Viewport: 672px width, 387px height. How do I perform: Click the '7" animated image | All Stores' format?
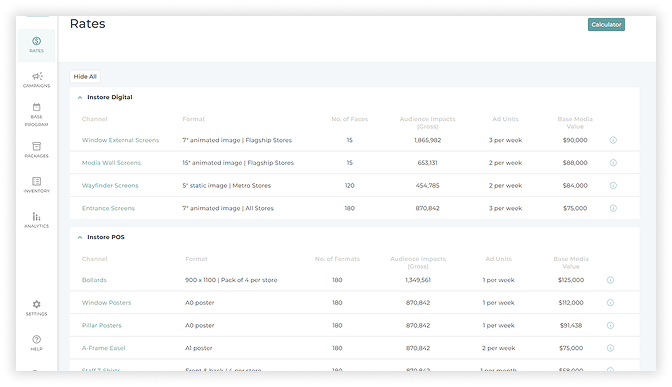tap(228, 208)
